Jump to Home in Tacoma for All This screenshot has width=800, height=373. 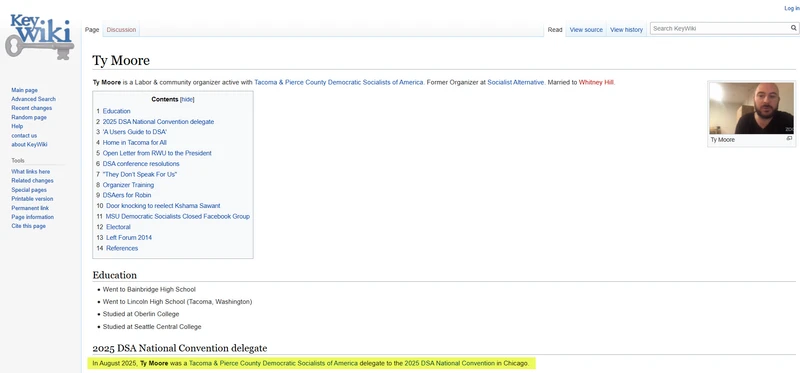[135, 143]
